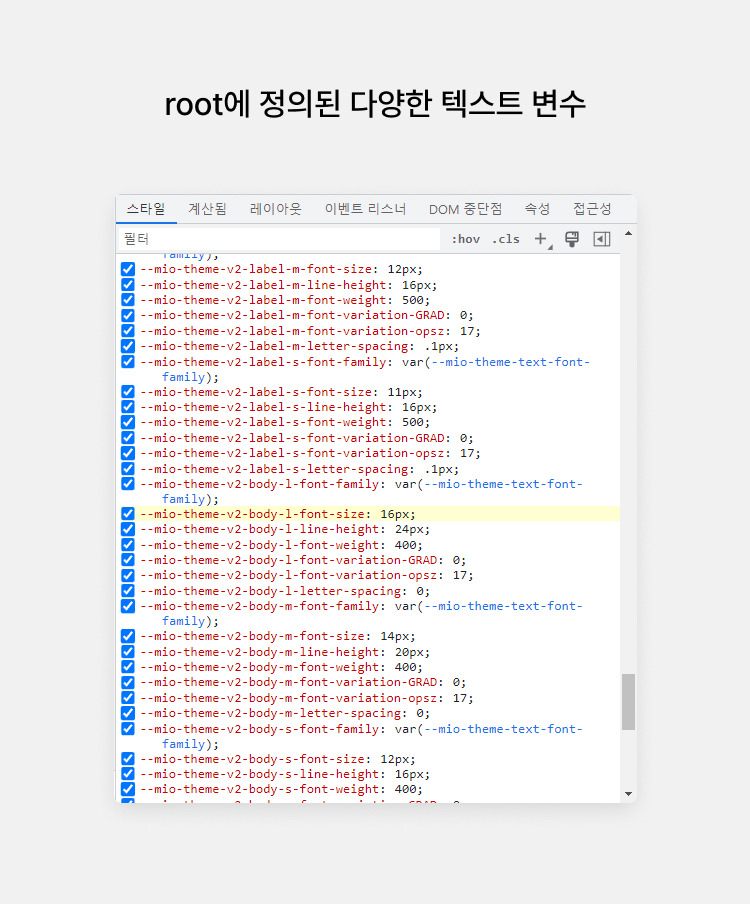Click the computed styles sidebar toggle icon
This screenshot has height=904, width=750.
click(602, 239)
